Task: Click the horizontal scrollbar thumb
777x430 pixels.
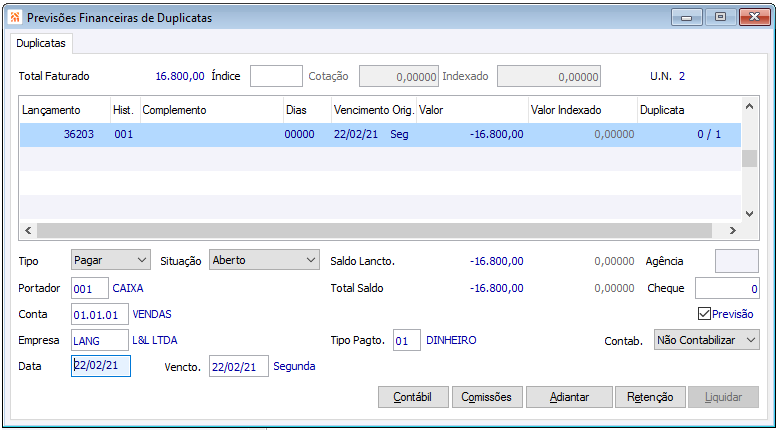Action: pyautogui.click(x=375, y=230)
